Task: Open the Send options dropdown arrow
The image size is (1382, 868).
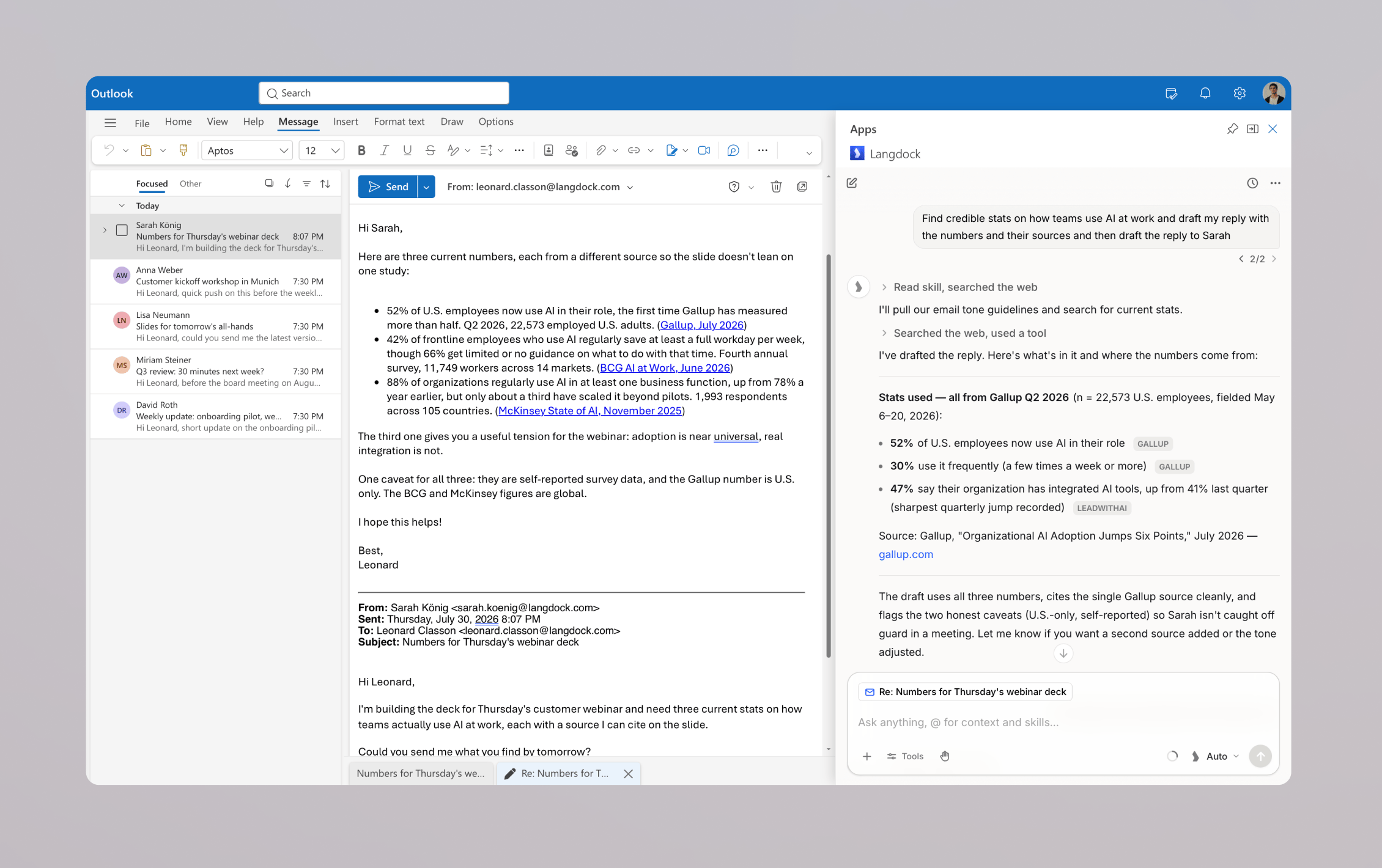Action: (426, 186)
